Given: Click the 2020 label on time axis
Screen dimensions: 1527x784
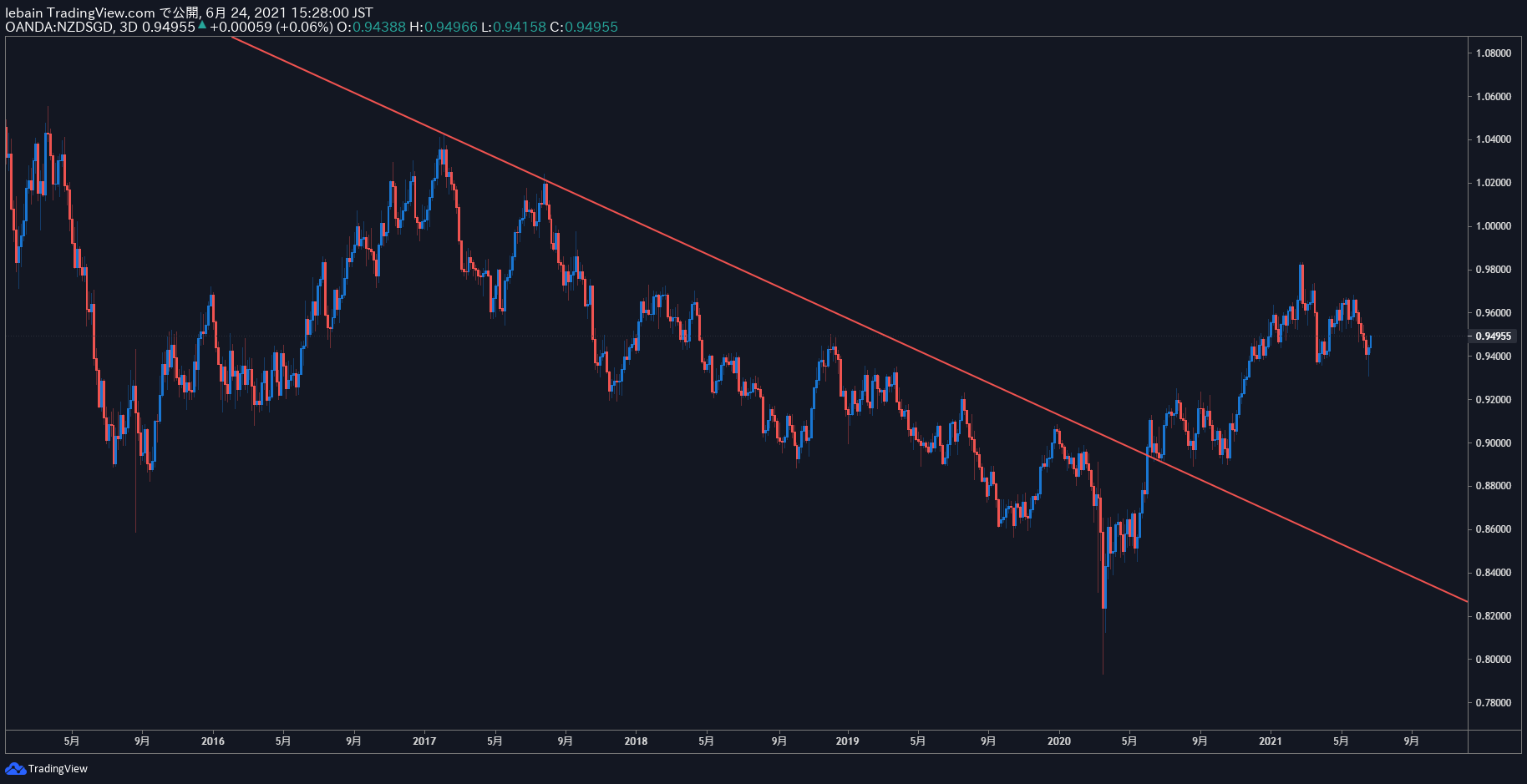Looking at the screenshot, I should pyautogui.click(x=1058, y=741).
